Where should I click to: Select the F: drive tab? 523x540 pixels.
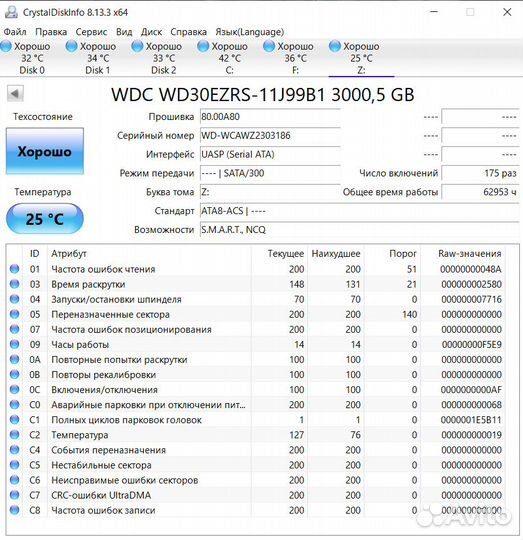pyautogui.click(x=295, y=58)
